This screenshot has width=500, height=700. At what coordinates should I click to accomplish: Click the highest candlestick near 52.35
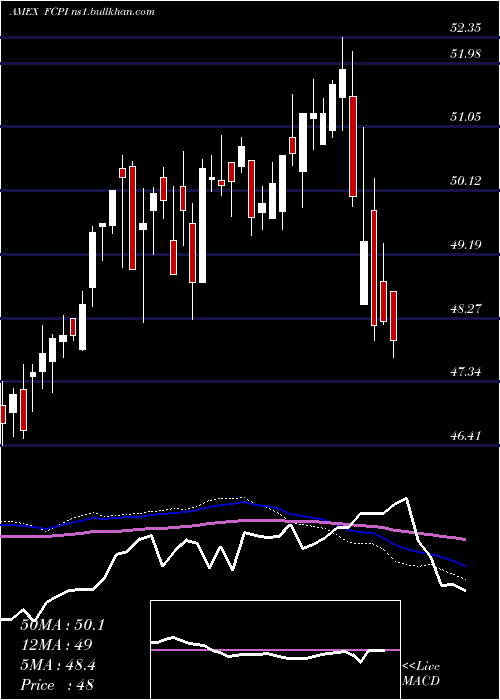coord(342,83)
